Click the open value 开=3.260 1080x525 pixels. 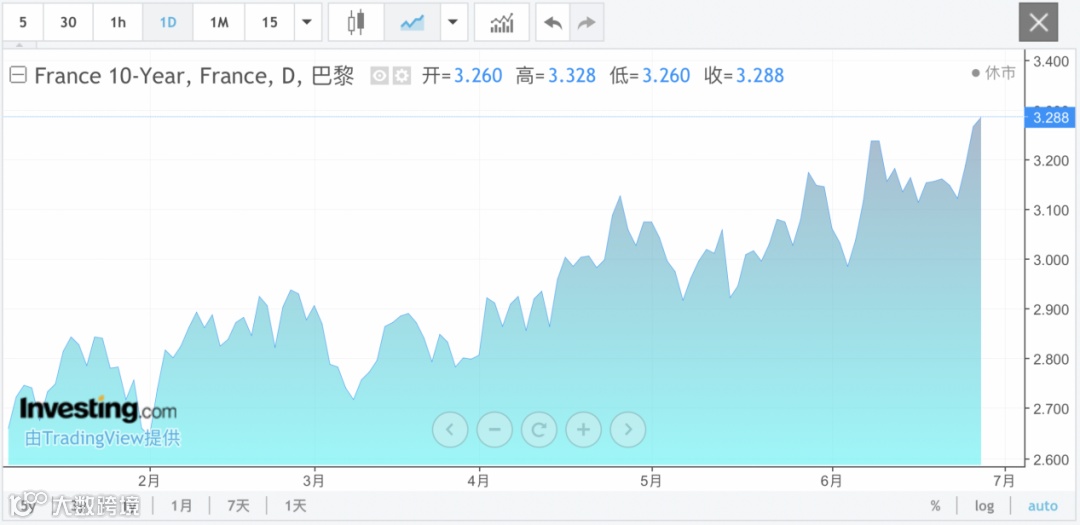463,75
